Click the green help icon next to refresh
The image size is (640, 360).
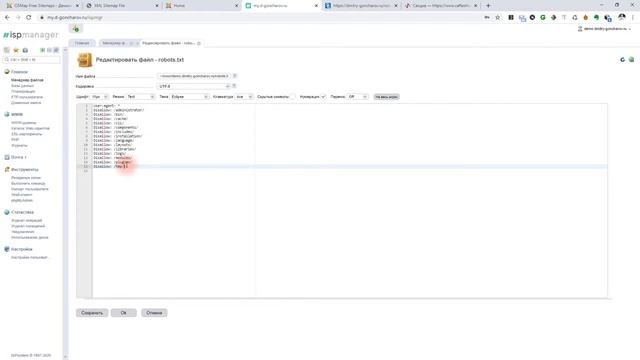pyautogui.click(x=631, y=60)
